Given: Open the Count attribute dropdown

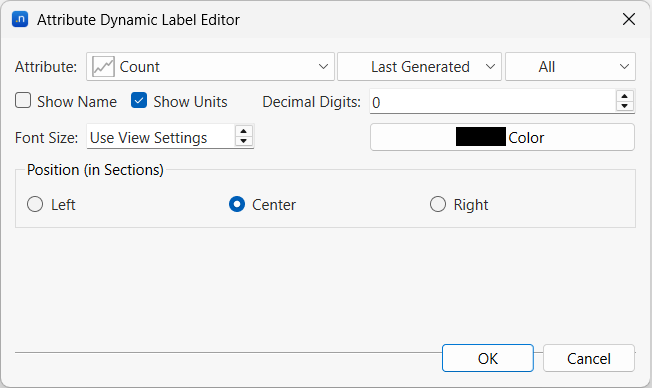Looking at the screenshot, I should (x=210, y=67).
